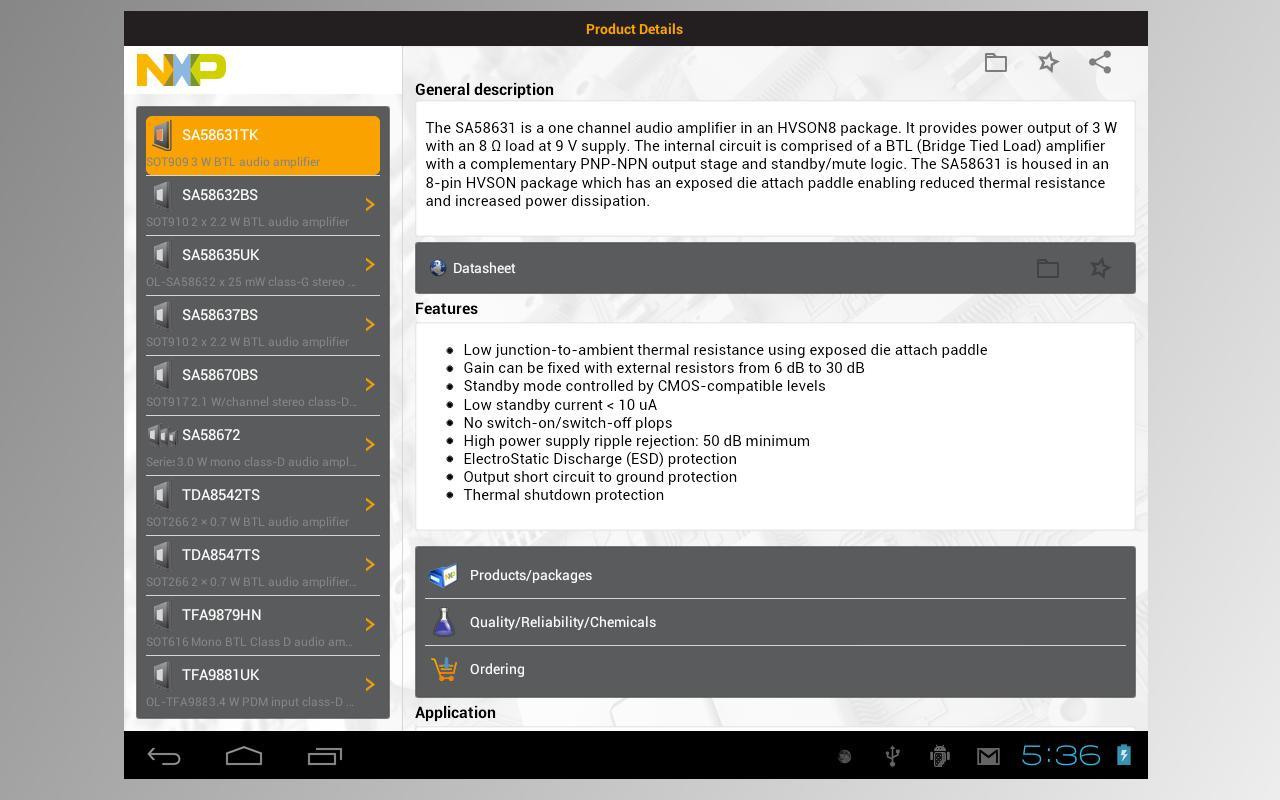
Task: Open SA58670BS via chevron arrow
Action: [x=369, y=384]
